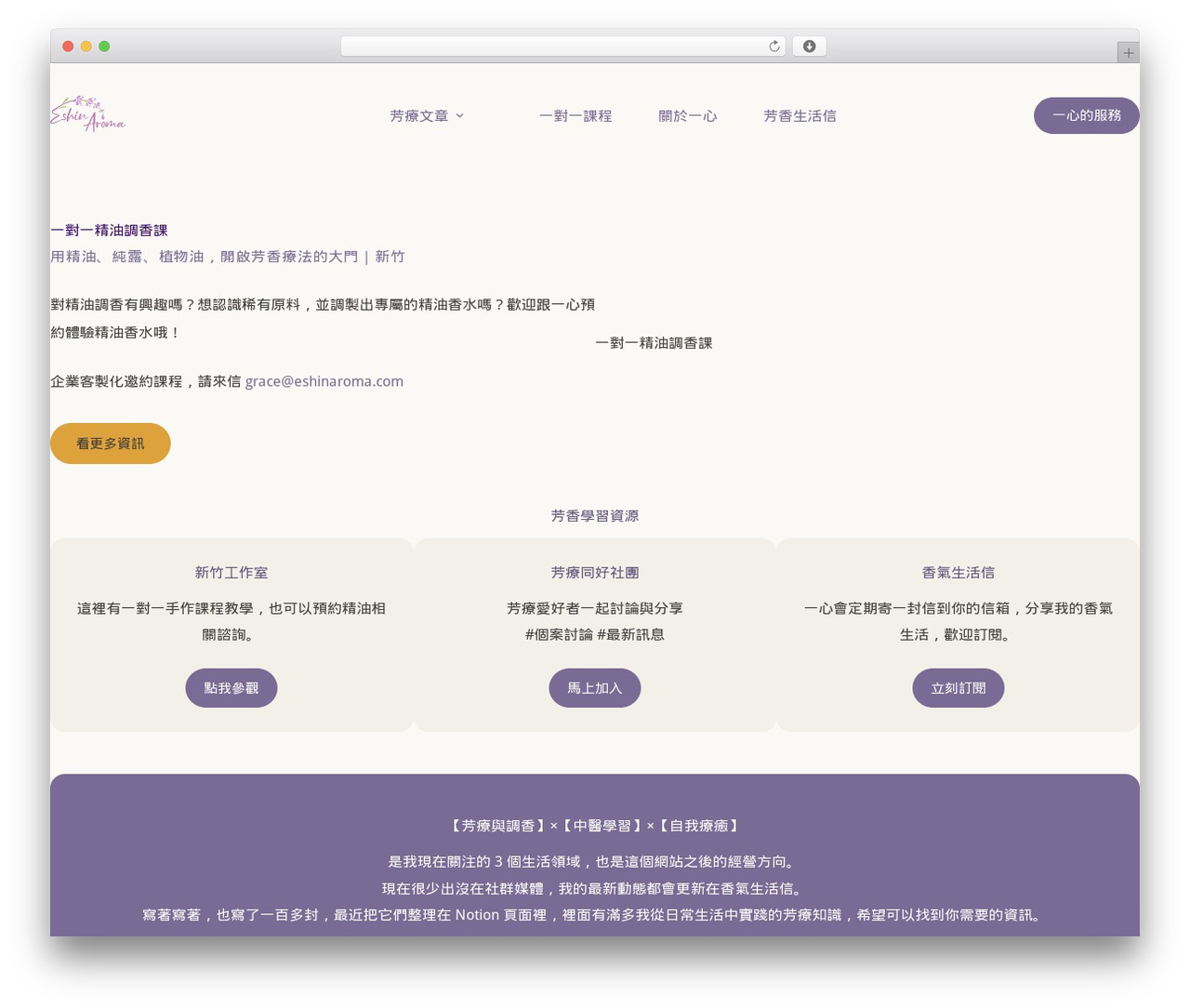Screen dimensions: 1190x1008
Task: Click the 香氣生活信 card title
Action: click(x=959, y=573)
